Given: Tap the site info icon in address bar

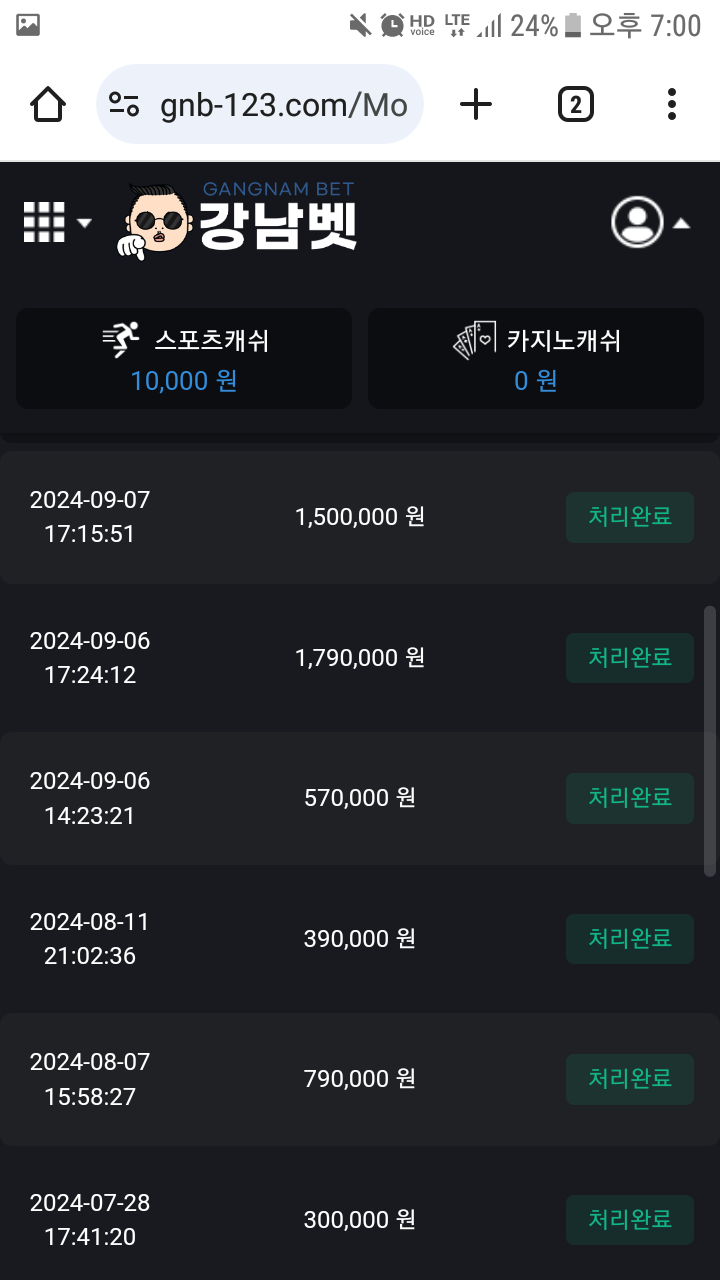Looking at the screenshot, I should [x=125, y=104].
